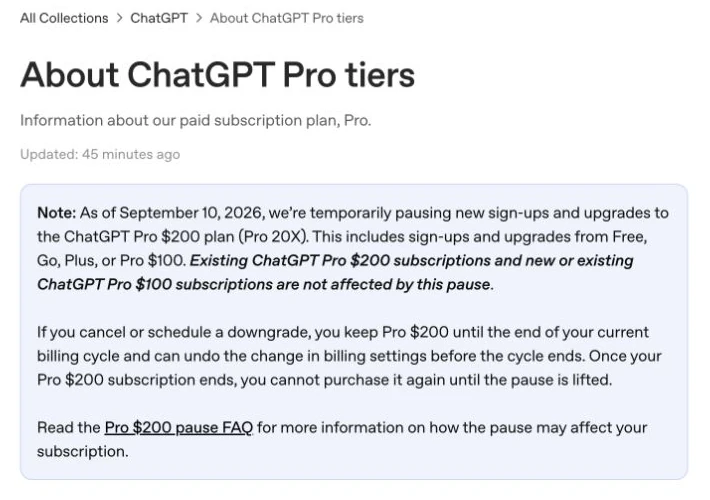Click the final word 'subscription.' in the note
710x500 pixels.
tap(83, 452)
